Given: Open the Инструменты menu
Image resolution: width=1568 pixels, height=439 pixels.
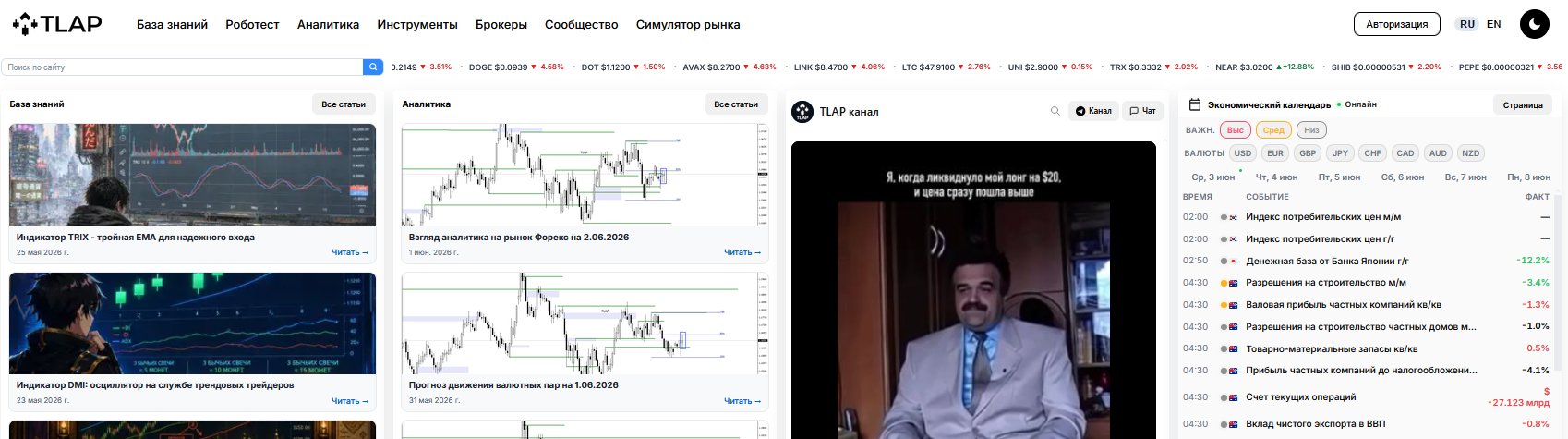Looking at the screenshot, I should 417,25.
